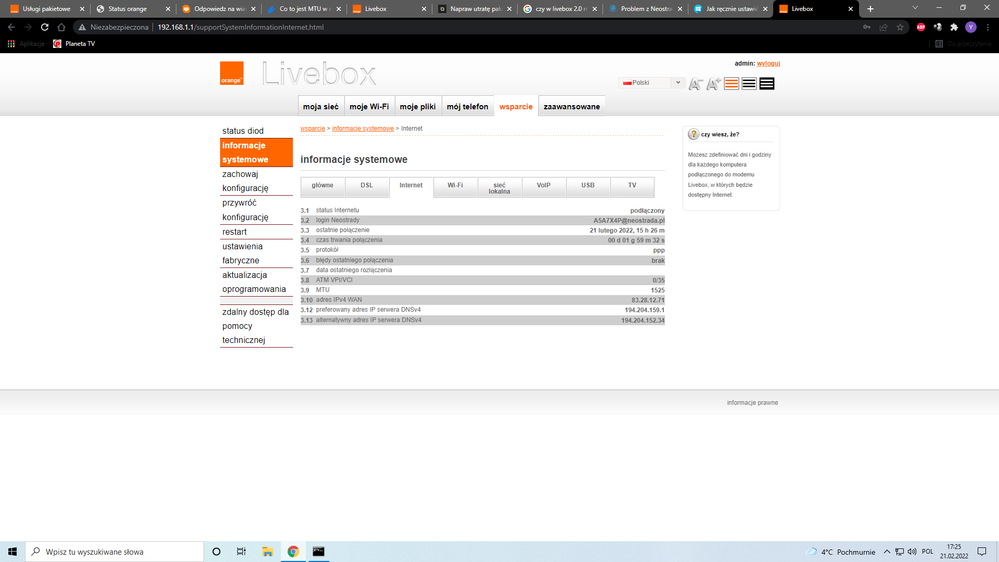
Task: Click the Orange logo in header
Action: (232, 74)
